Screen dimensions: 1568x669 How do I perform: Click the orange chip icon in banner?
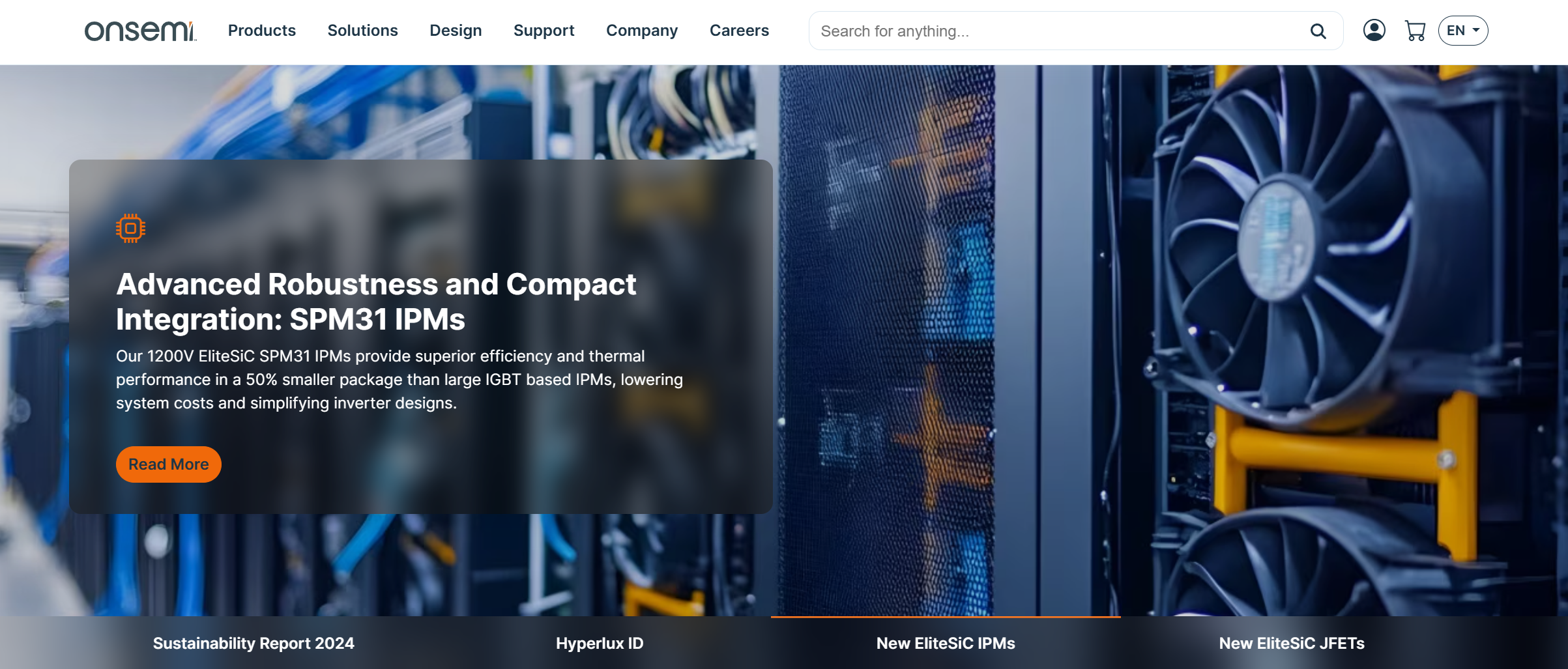(130, 229)
